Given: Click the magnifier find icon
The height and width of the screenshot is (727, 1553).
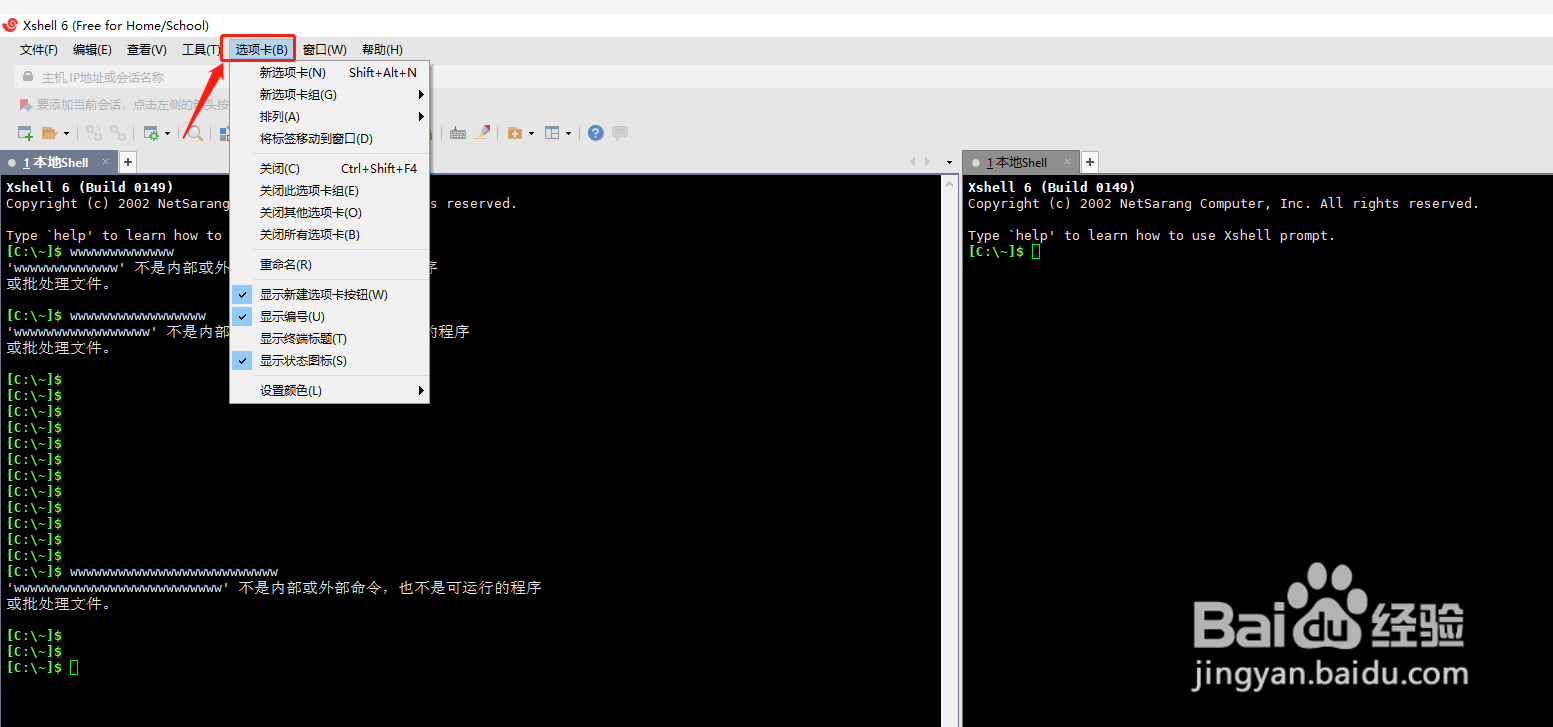Looking at the screenshot, I should [x=194, y=133].
